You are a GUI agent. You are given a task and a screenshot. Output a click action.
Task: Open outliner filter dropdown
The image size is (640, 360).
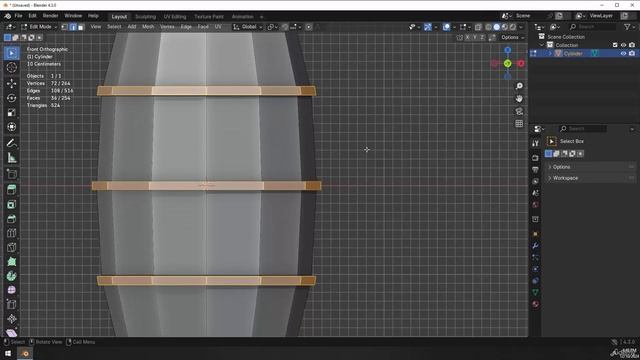(x=629, y=27)
